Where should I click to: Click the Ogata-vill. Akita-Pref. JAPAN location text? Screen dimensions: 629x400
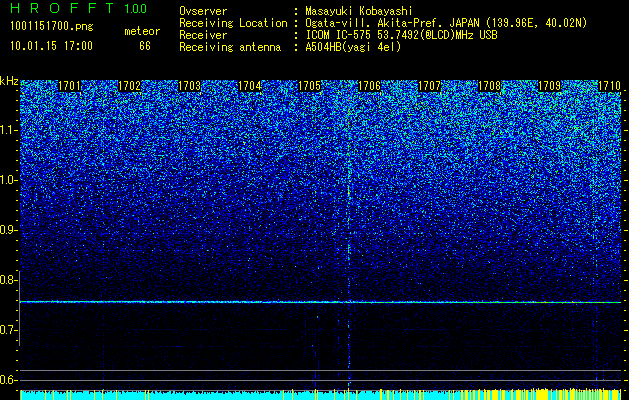pos(446,23)
